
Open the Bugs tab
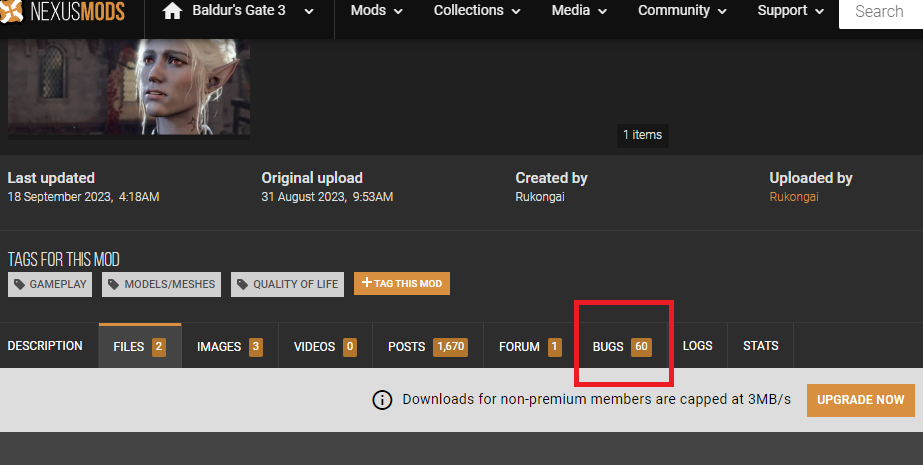(621, 347)
